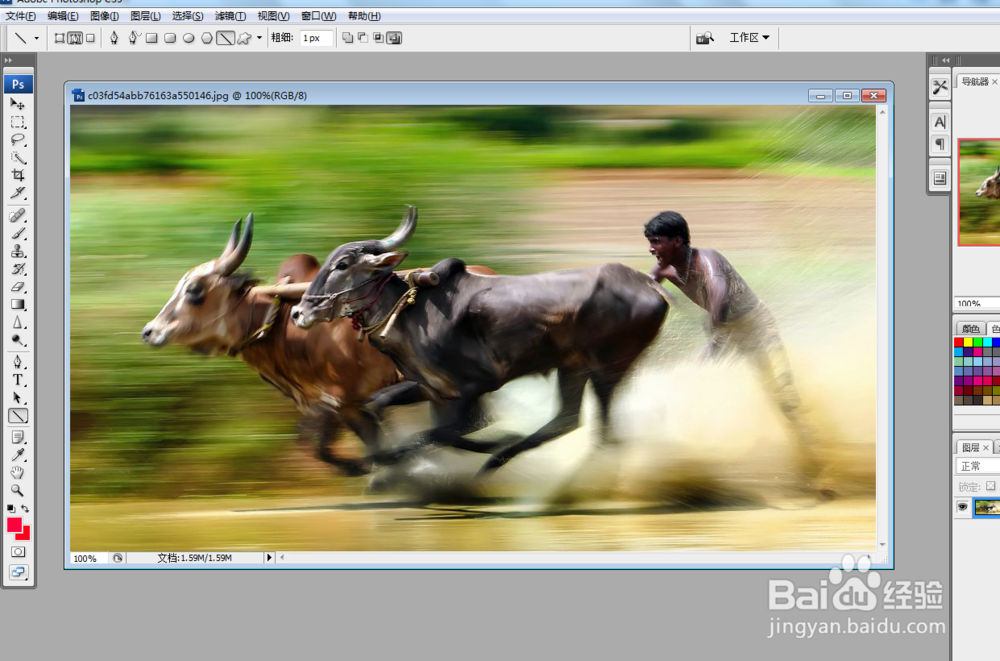Open 滤镜(T) menu

[x=230, y=16]
